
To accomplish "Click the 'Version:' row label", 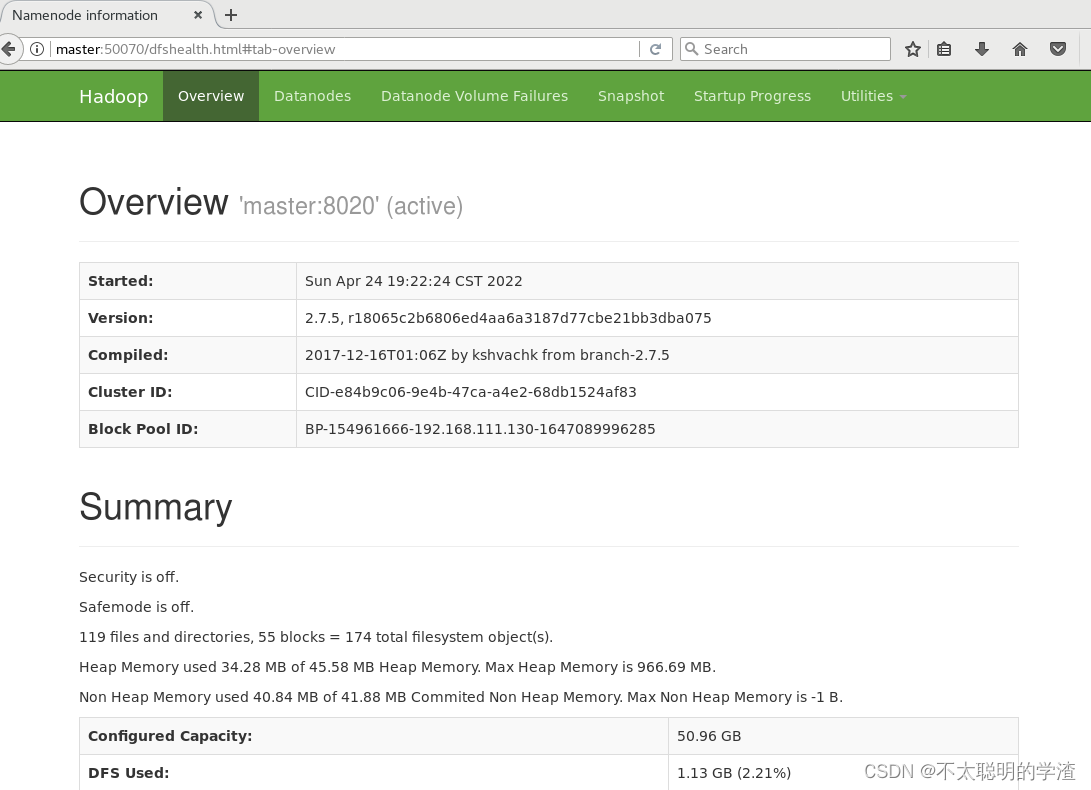I will [x=120, y=318].
